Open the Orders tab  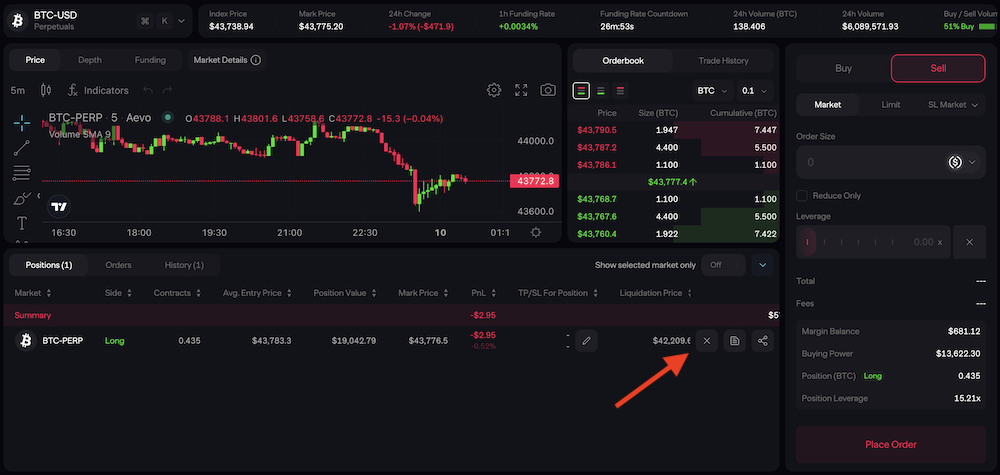pos(119,265)
